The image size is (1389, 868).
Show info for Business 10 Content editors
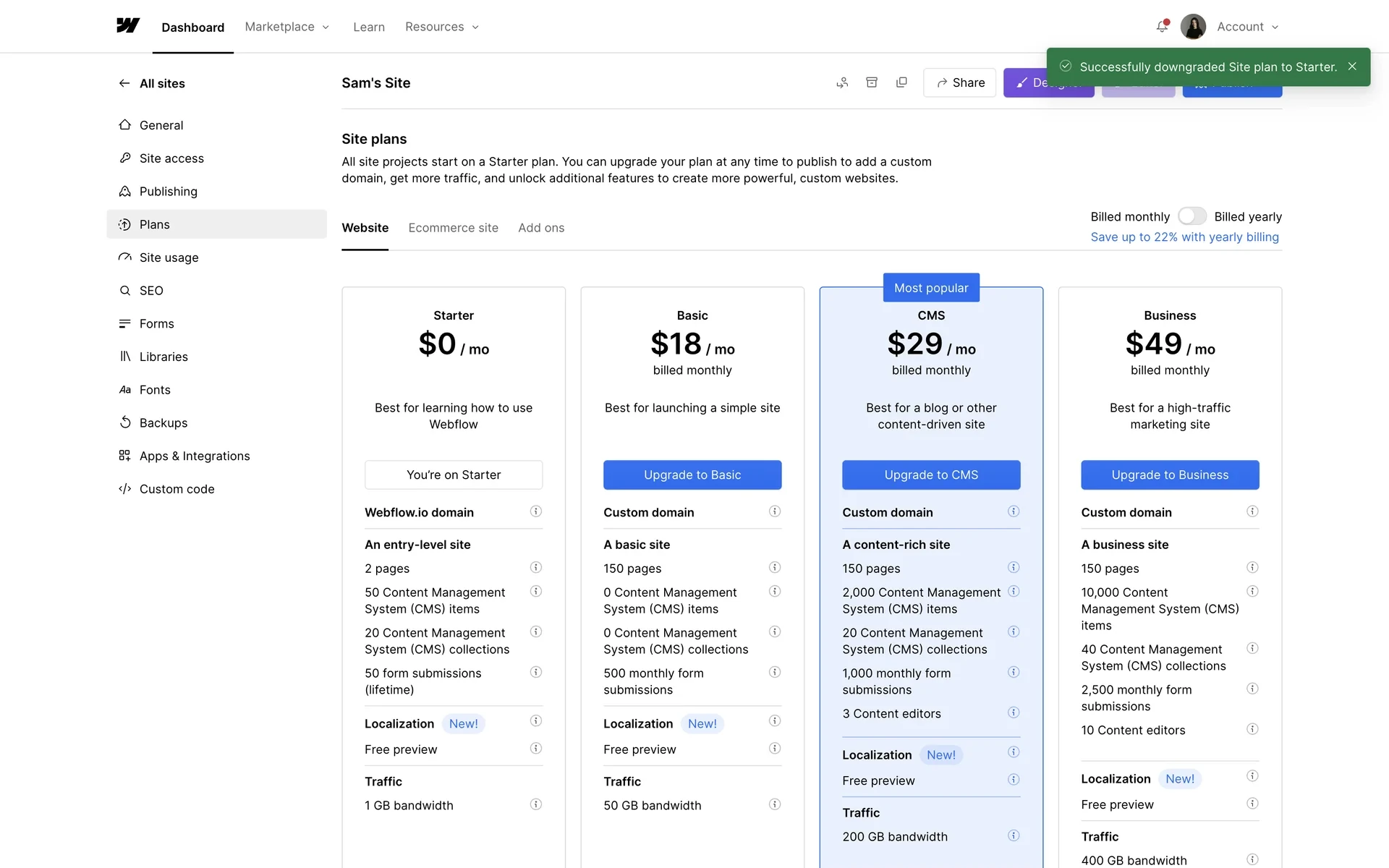point(1252,729)
